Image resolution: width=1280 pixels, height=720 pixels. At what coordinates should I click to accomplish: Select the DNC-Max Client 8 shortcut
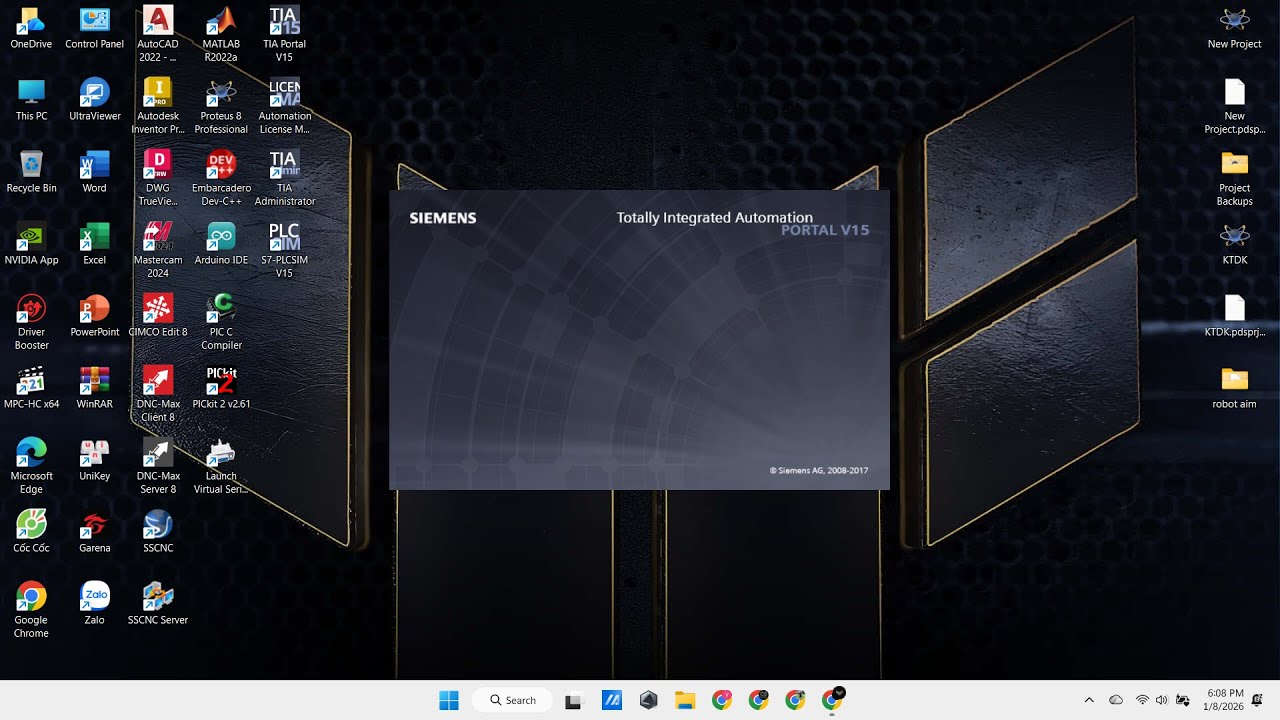click(x=158, y=394)
